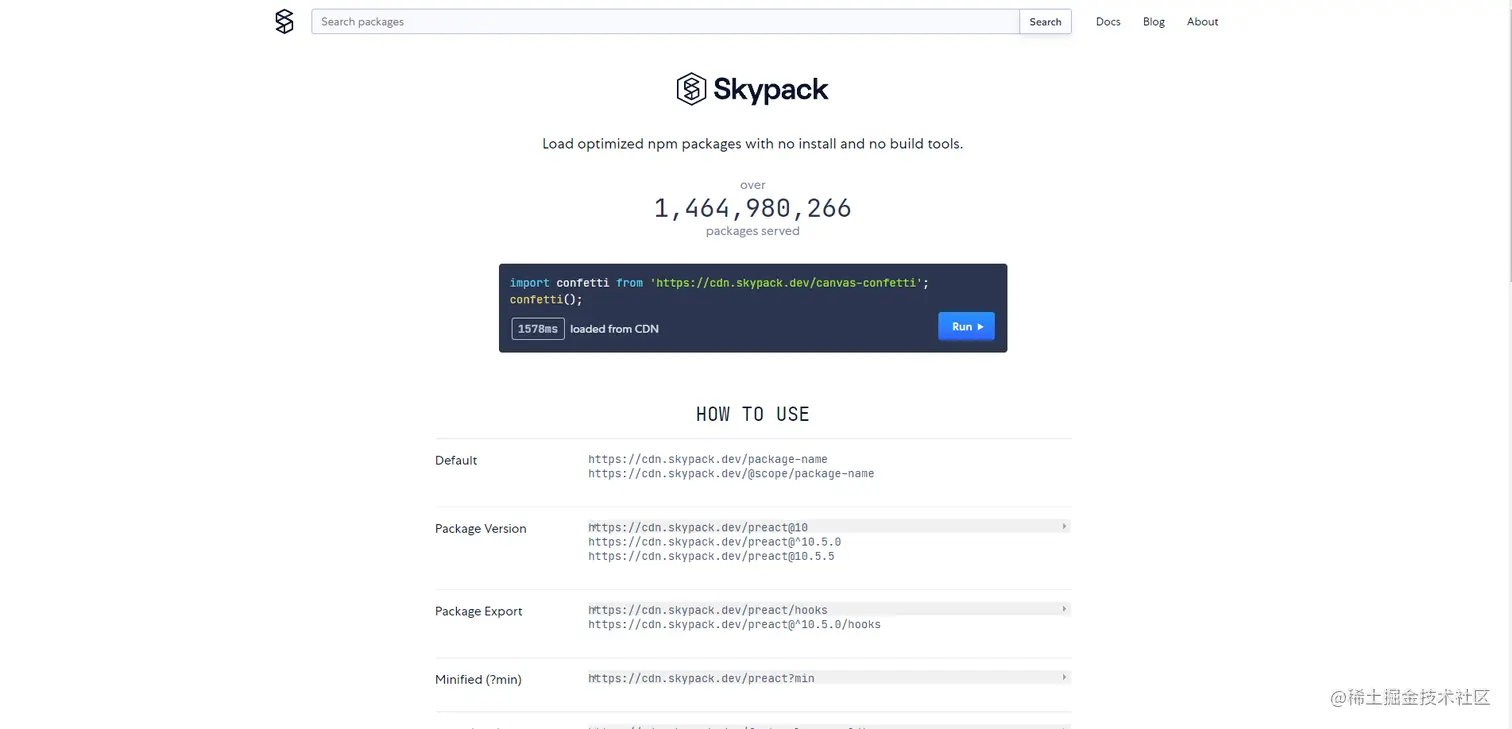The image size is (1512, 729).
Task: Expand the preact/hooks URL row arrow
Action: [1064, 609]
